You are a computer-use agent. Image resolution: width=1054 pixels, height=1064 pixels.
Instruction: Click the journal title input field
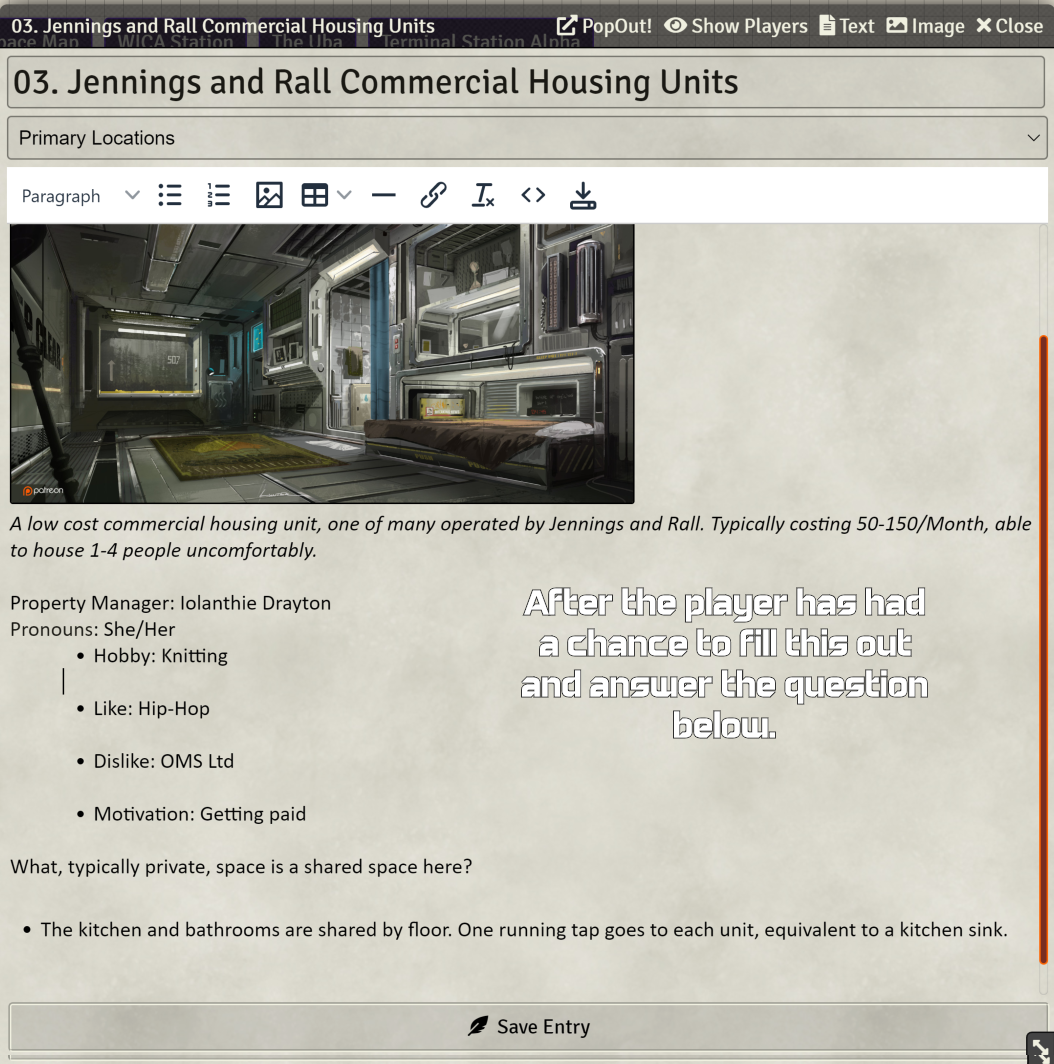[x=525, y=82]
